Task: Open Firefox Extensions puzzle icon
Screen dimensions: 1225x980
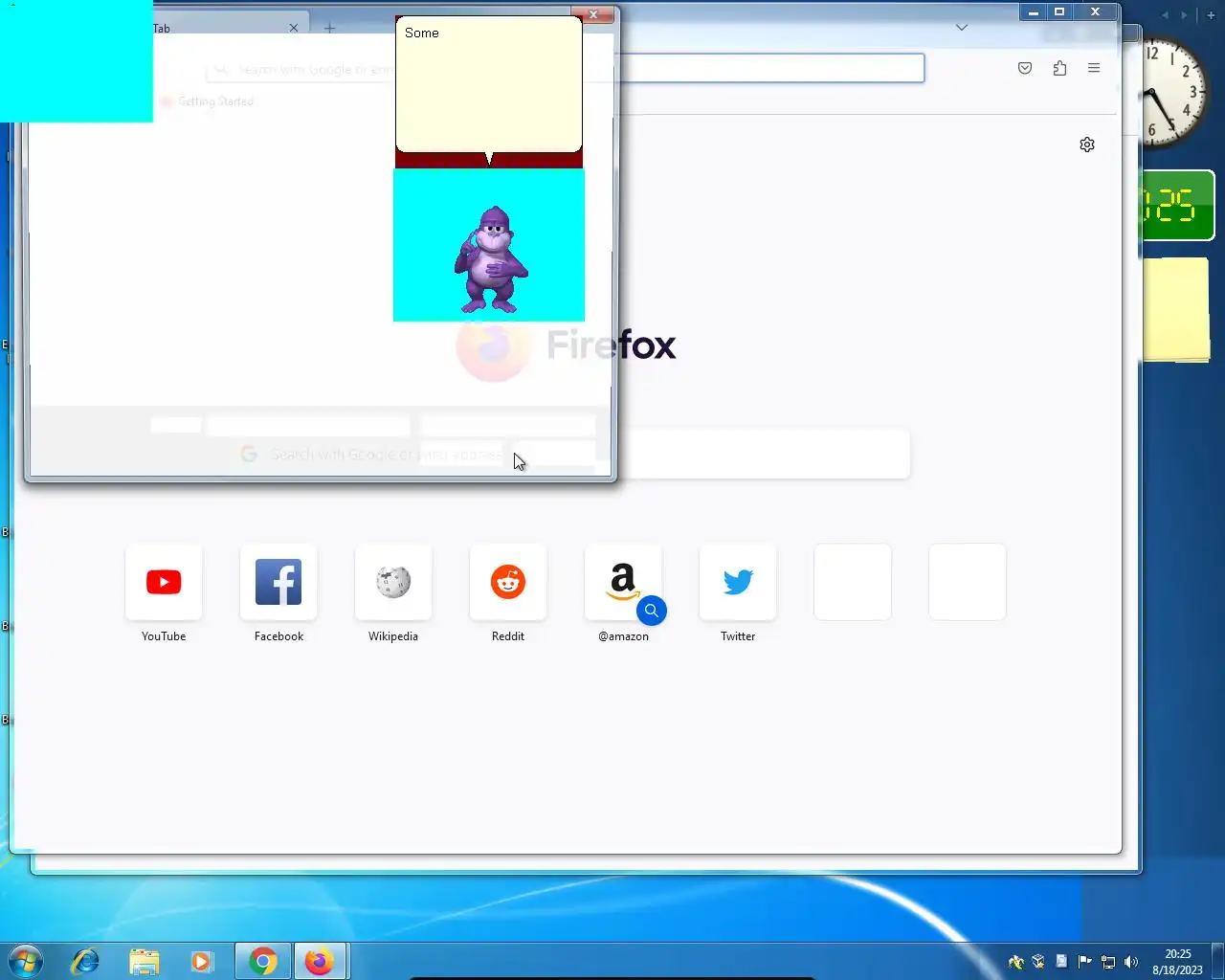Action: click(1059, 68)
